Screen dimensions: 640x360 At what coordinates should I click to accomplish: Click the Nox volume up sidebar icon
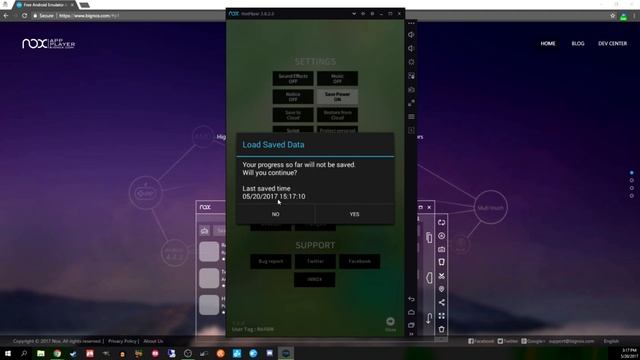[411, 35]
